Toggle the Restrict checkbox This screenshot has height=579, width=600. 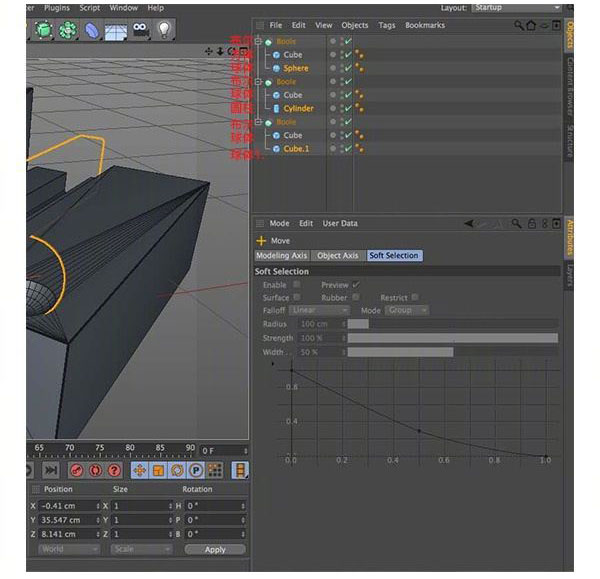tap(415, 297)
